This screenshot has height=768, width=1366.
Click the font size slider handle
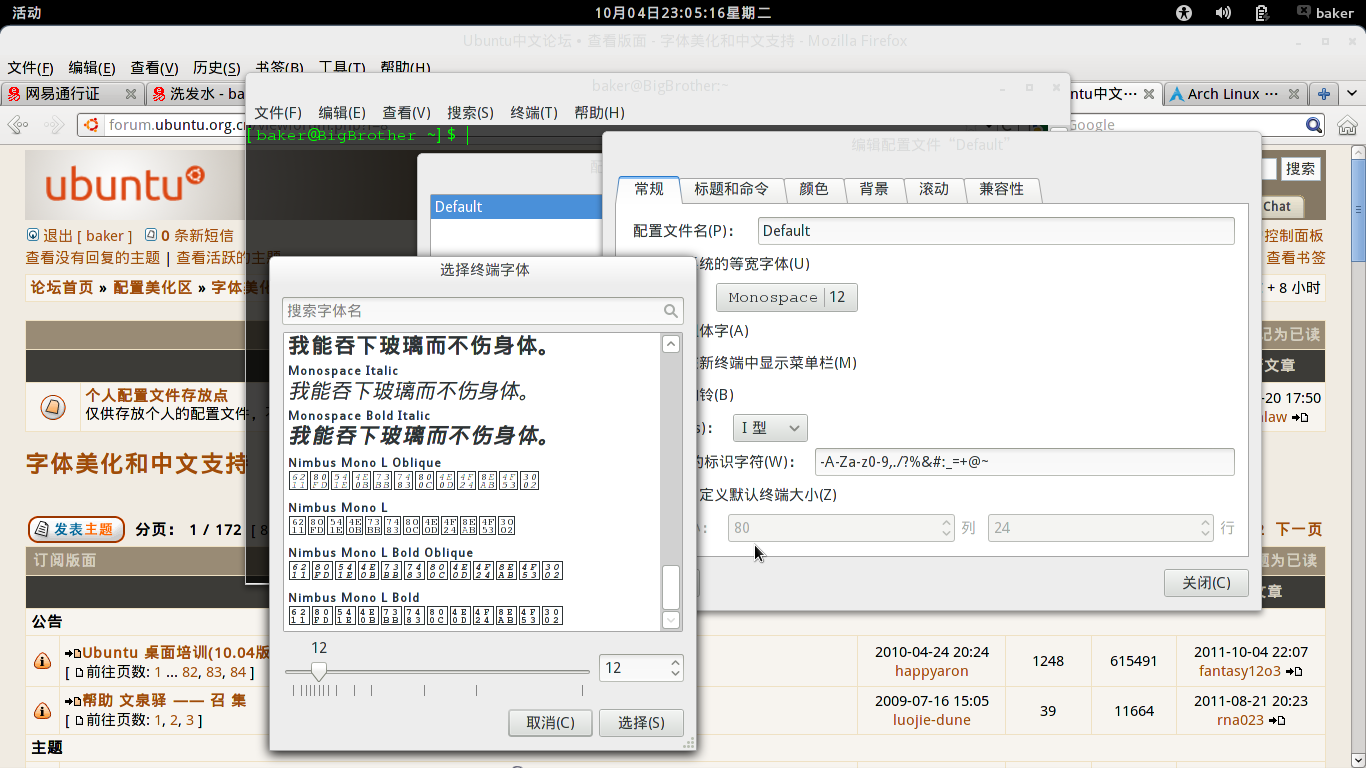click(318, 672)
